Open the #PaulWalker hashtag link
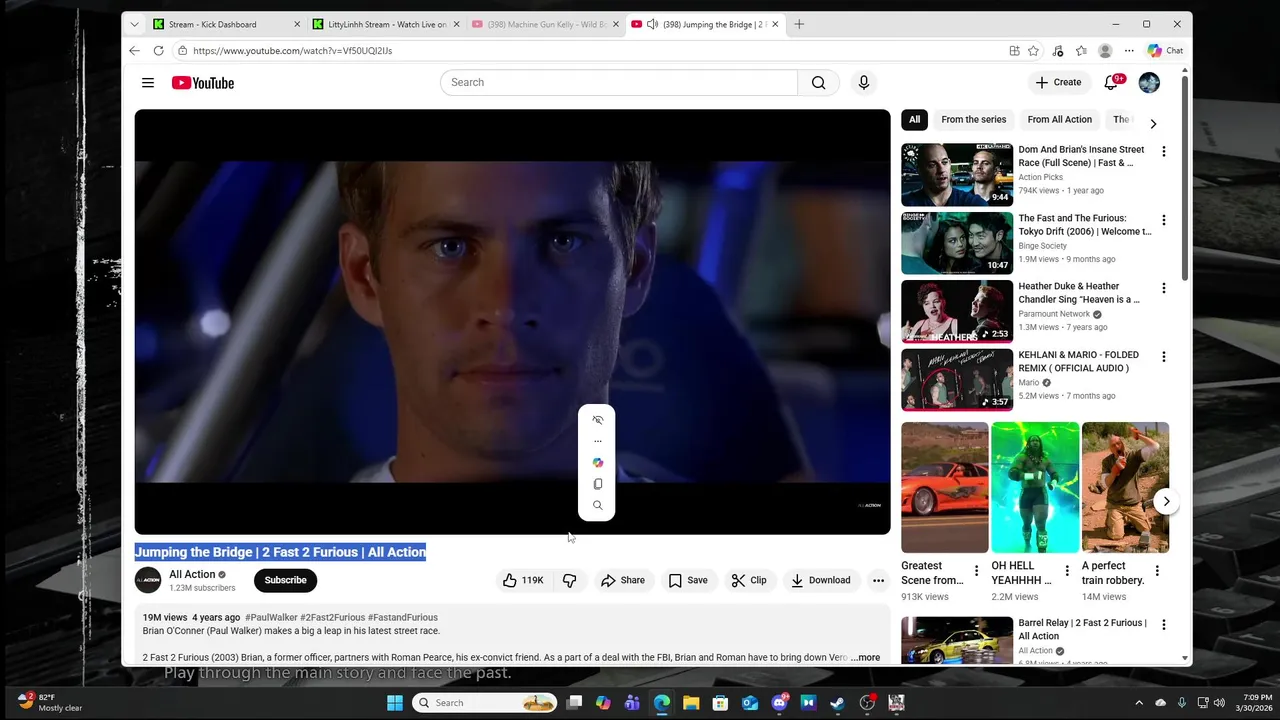 pyautogui.click(x=271, y=618)
